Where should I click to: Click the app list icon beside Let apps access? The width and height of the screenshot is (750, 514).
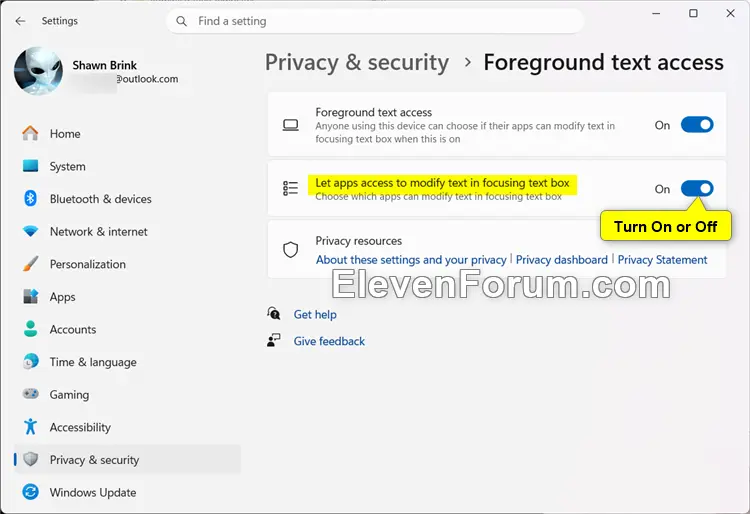(x=290, y=188)
